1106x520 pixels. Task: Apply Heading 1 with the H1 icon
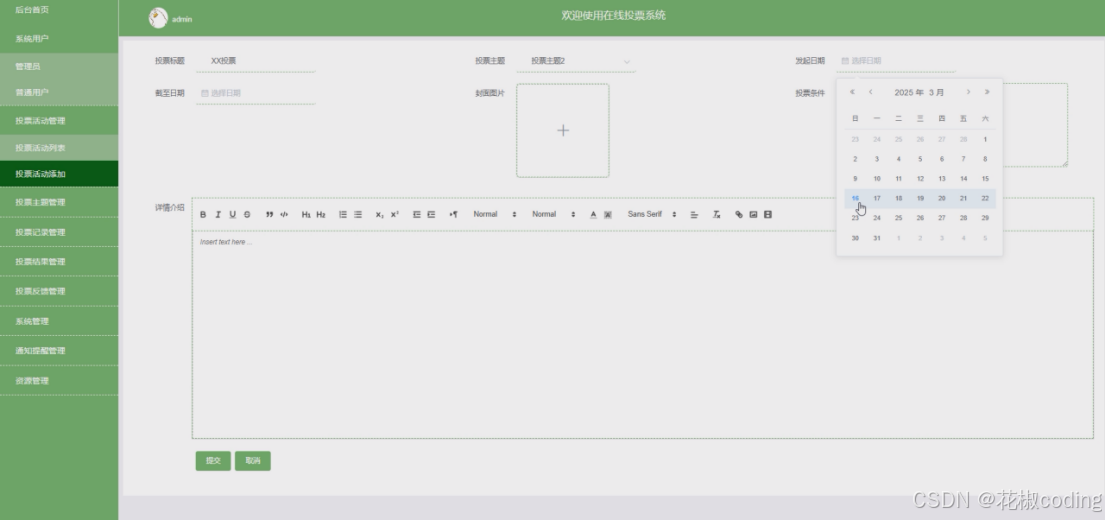tap(306, 214)
